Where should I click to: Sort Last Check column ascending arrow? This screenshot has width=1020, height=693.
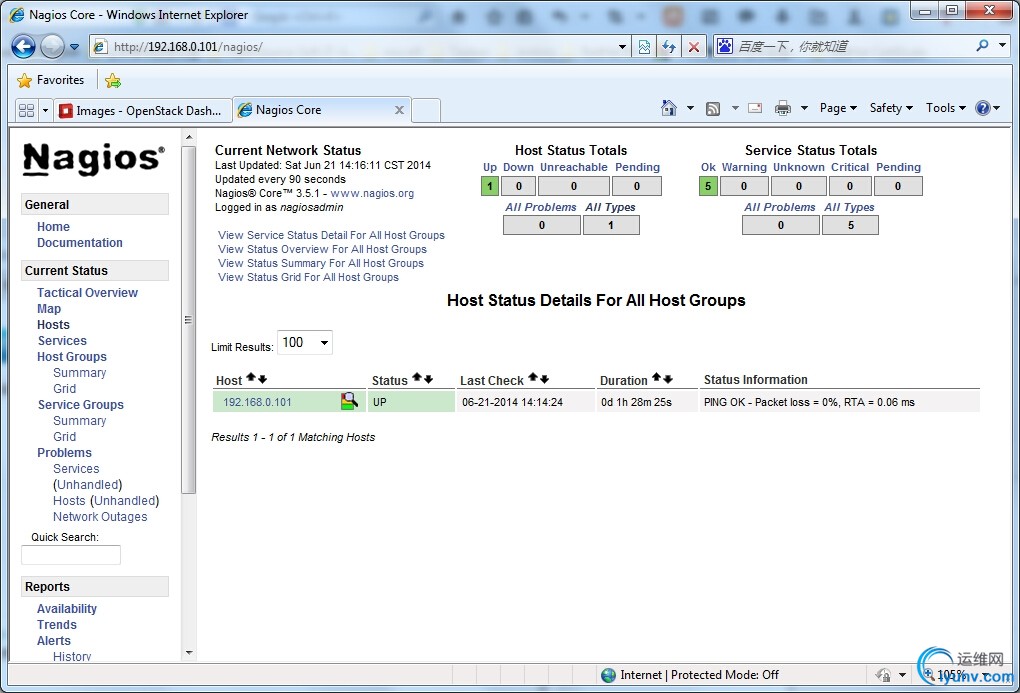point(533,378)
